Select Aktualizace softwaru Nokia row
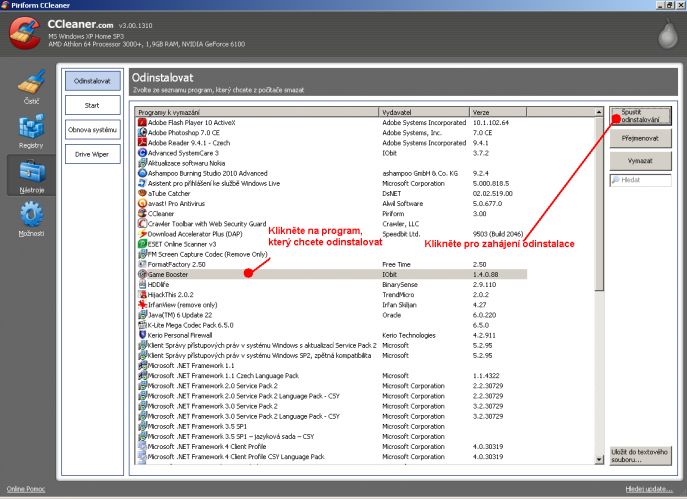The width and height of the screenshot is (687, 499). coord(332,163)
